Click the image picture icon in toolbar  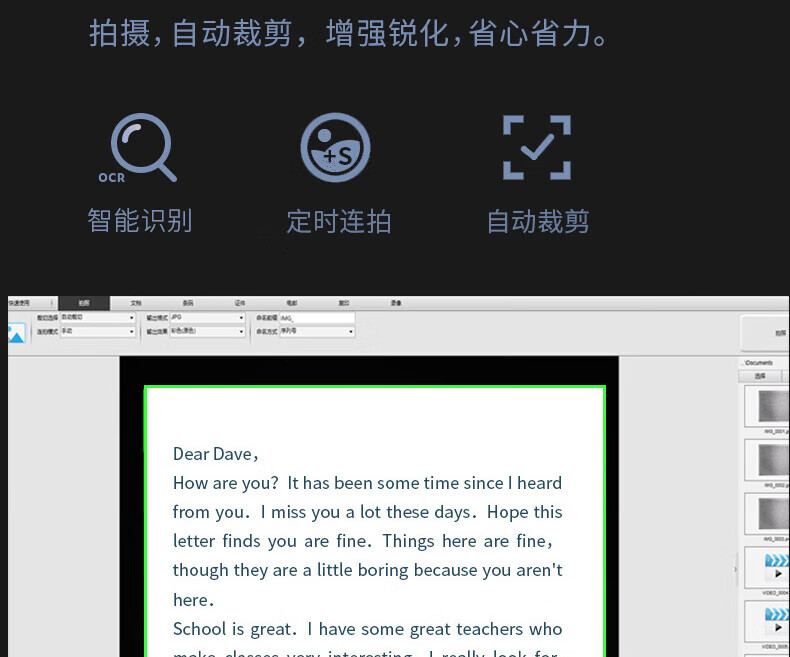[x=16, y=332]
